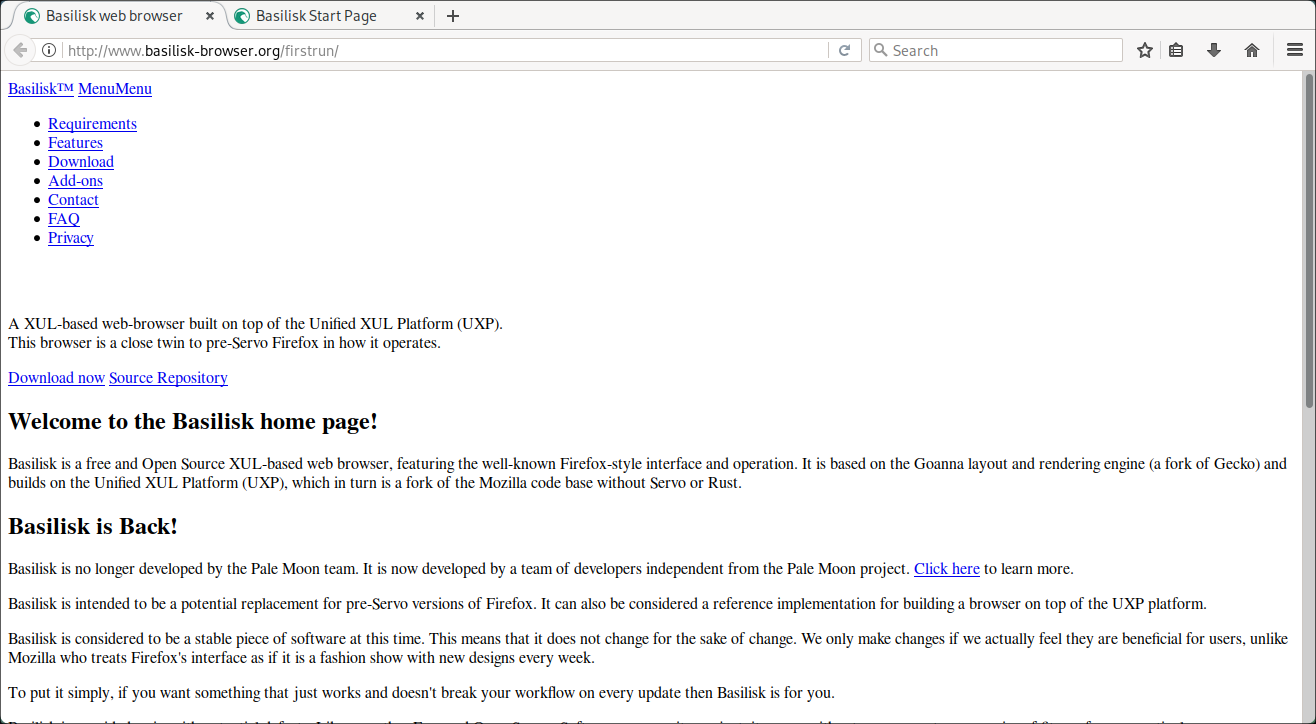The width and height of the screenshot is (1316, 724).
Task: Click the Download now link
Action: [x=56, y=378]
